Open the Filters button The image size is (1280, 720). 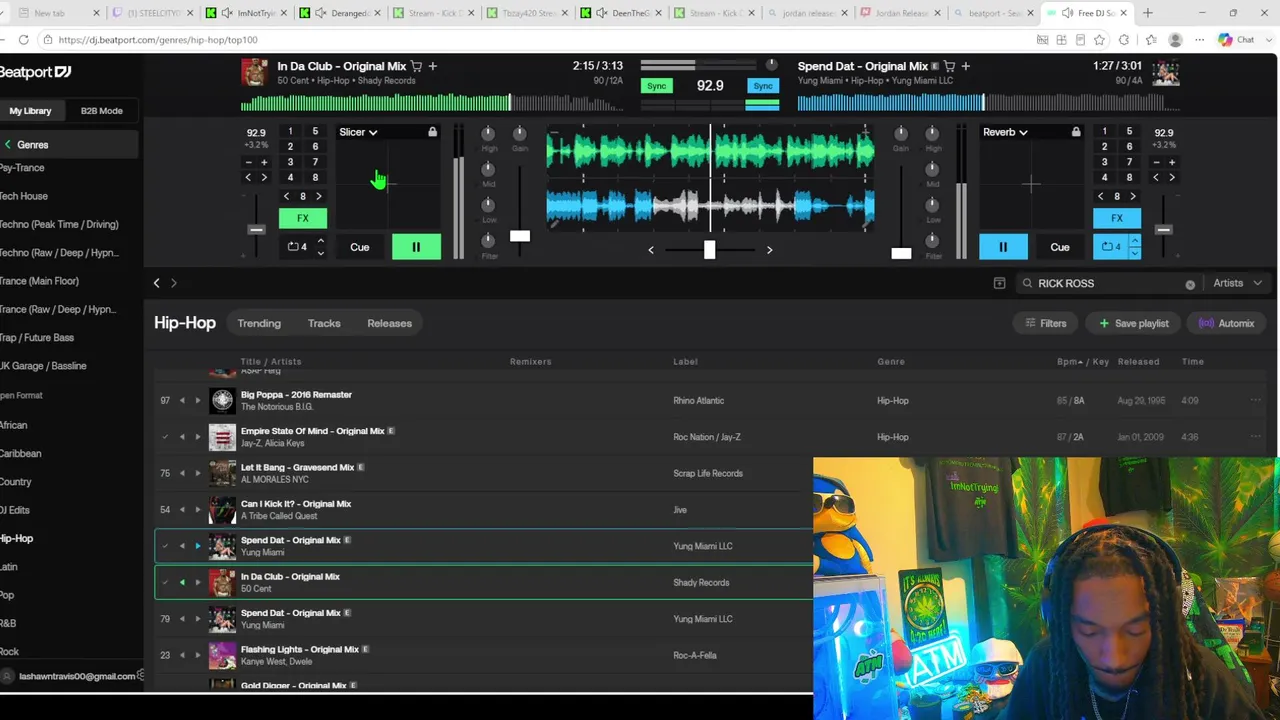1046,324
